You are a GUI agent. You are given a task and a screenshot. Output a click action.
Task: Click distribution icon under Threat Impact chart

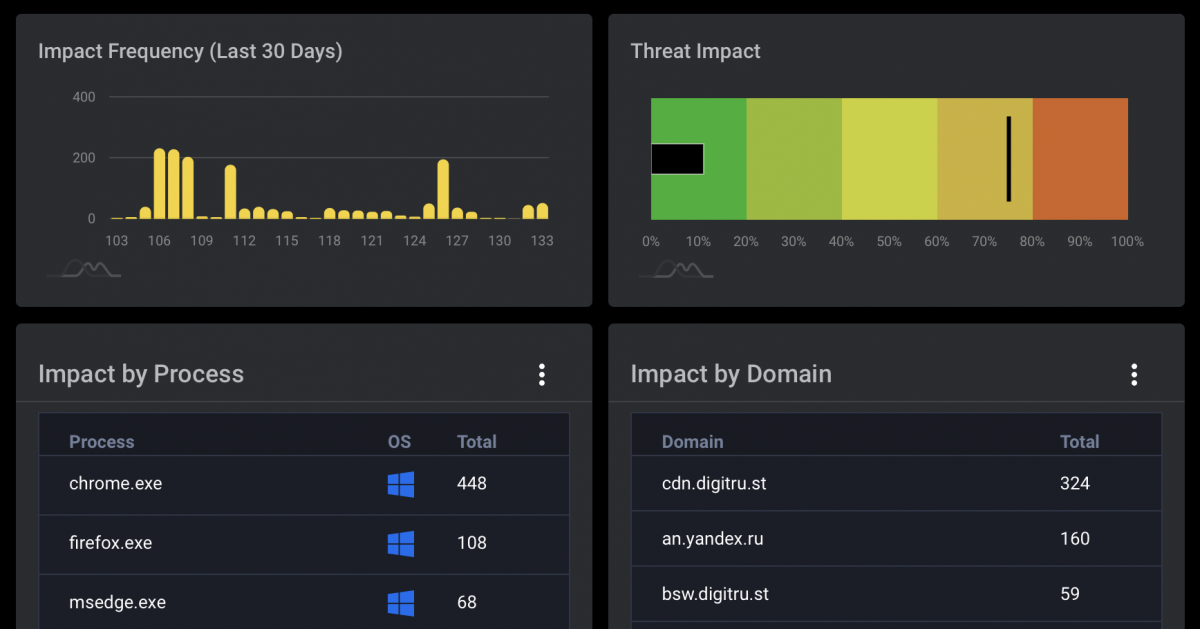(x=676, y=269)
